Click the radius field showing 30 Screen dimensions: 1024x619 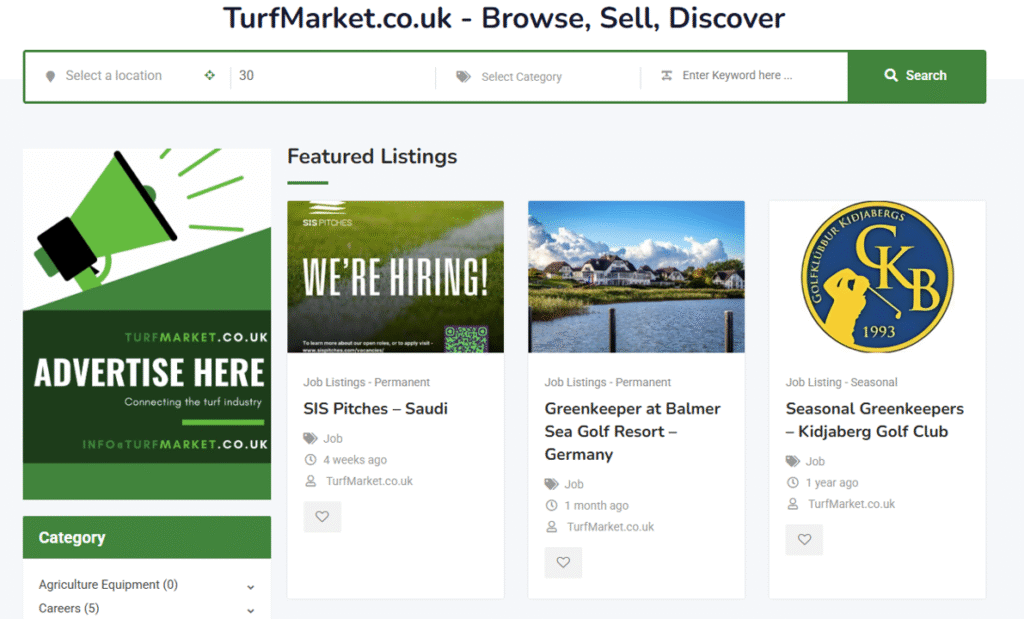click(330, 76)
